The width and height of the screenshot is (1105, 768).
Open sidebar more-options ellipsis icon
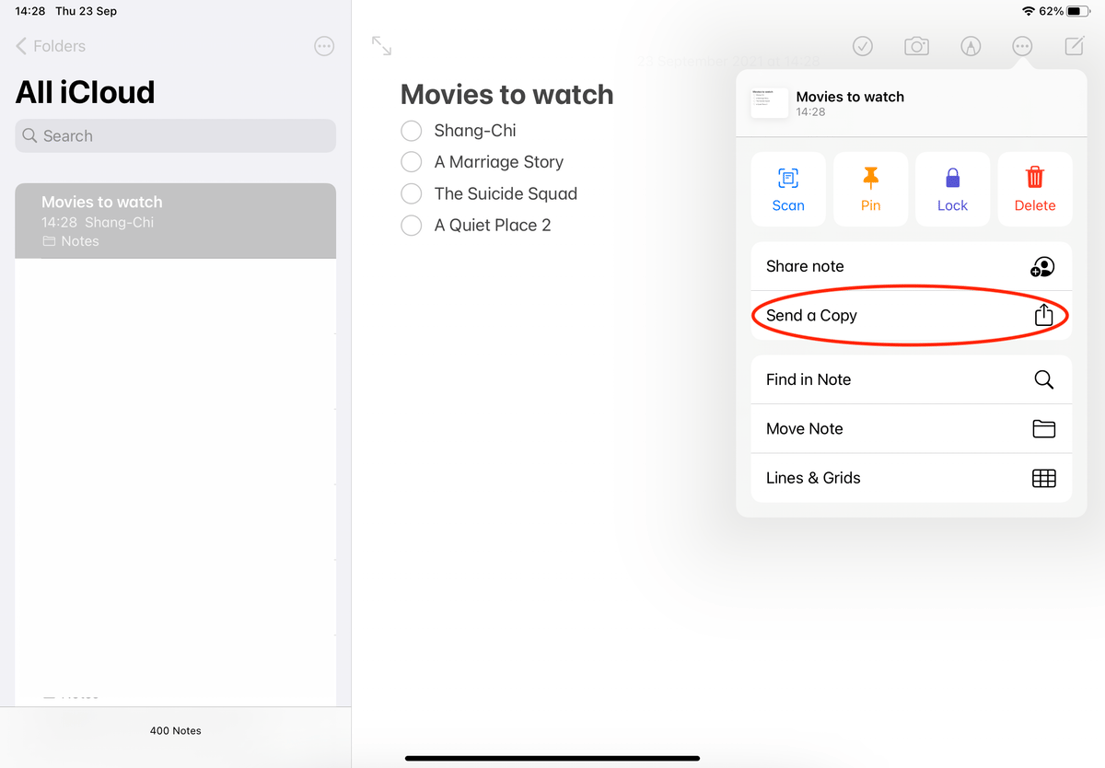(x=324, y=47)
